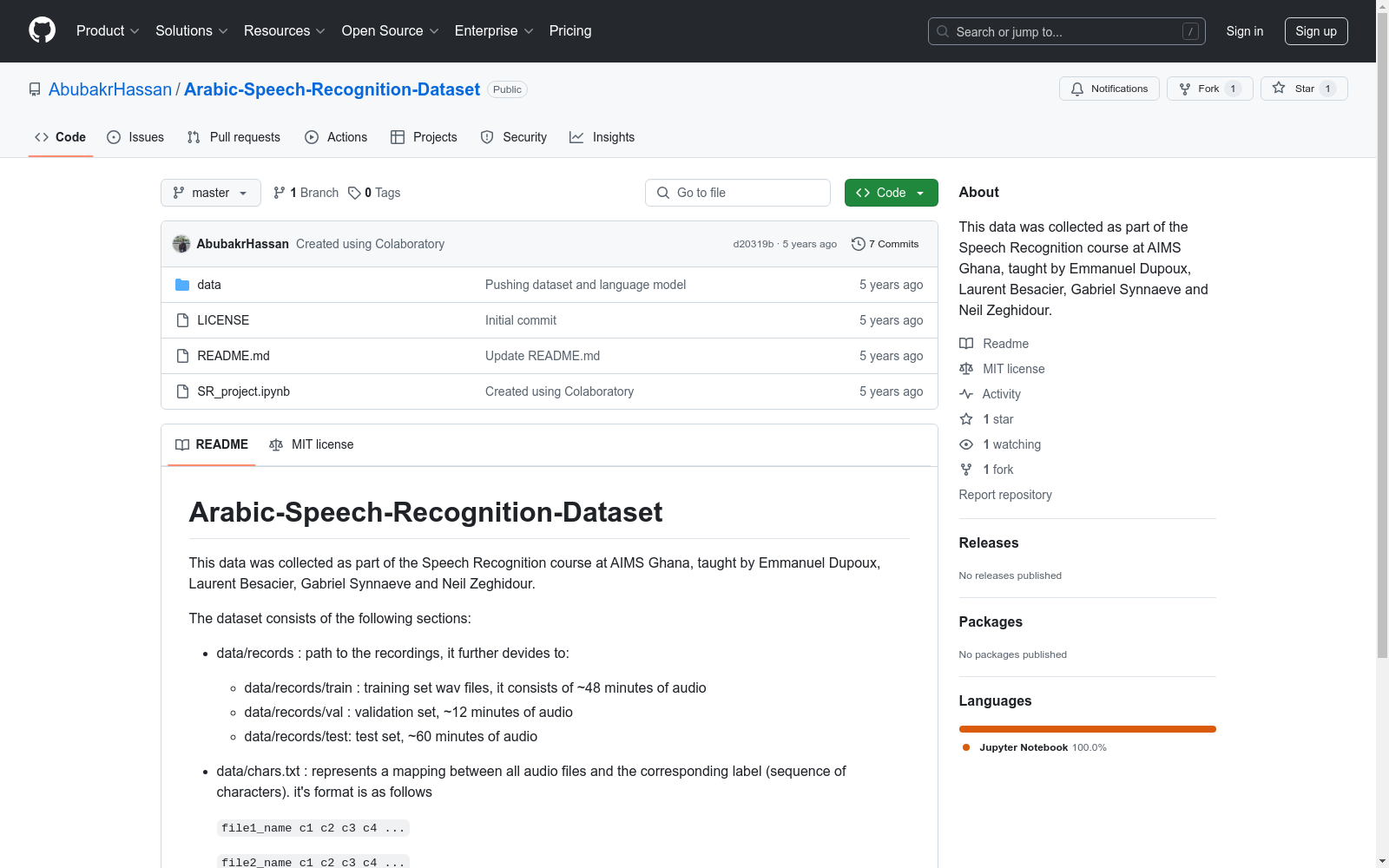Click the AbubakrHassan avatar image

[181, 244]
